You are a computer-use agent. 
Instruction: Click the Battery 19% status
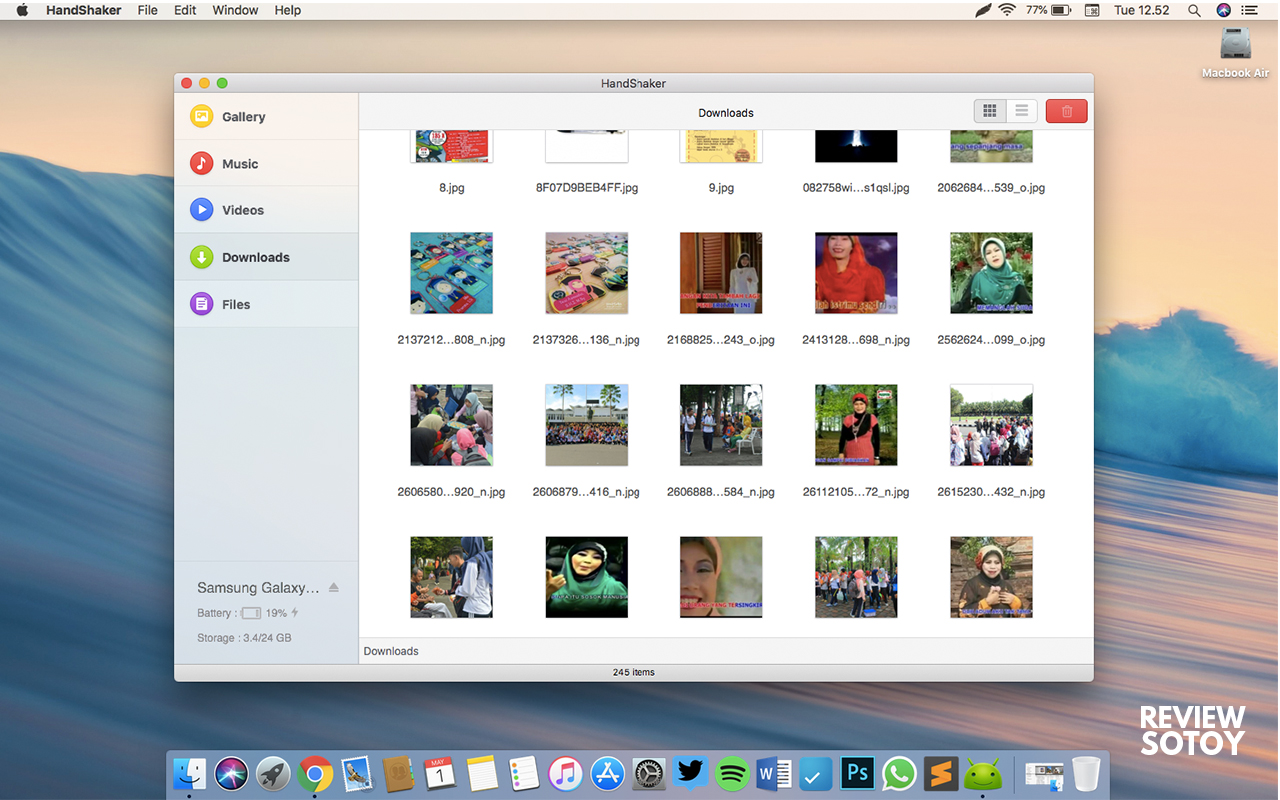pos(248,613)
